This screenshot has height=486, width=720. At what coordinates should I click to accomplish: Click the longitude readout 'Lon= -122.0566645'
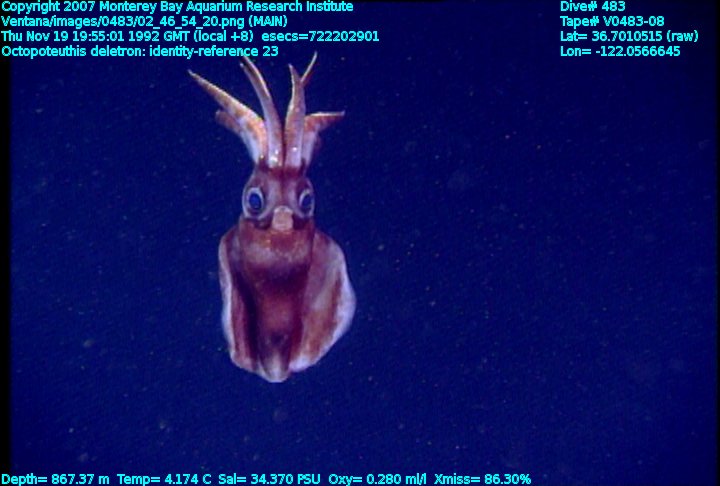pos(620,51)
